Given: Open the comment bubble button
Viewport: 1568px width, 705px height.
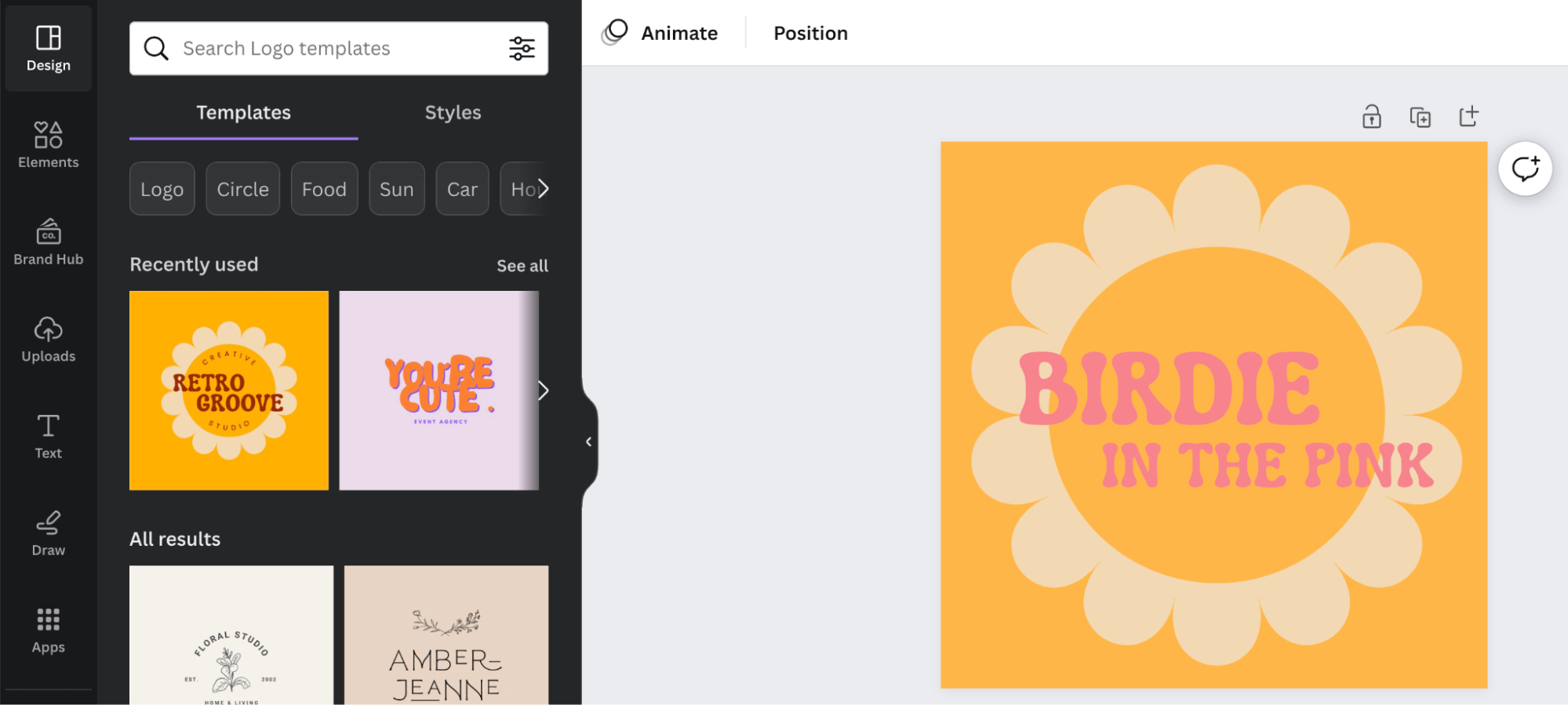Looking at the screenshot, I should tap(1525, 169).
